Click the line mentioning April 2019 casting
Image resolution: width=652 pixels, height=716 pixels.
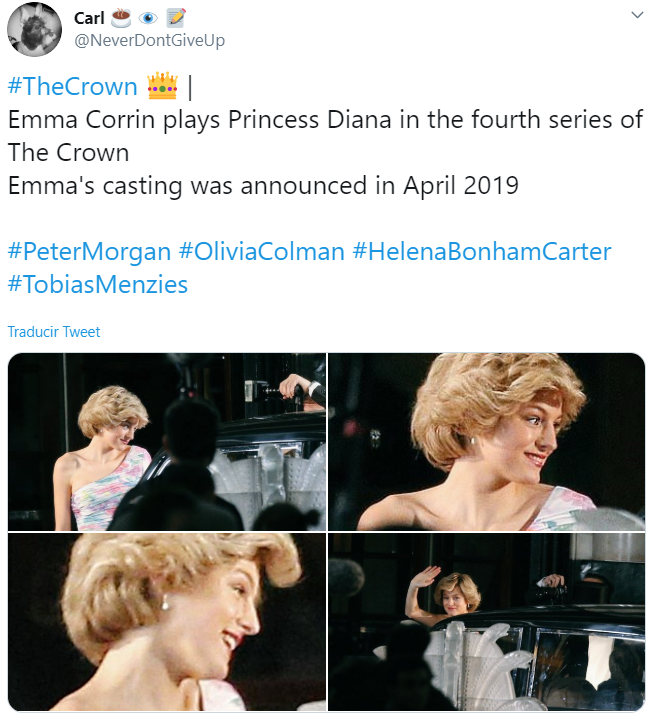[x=263, y=185]
